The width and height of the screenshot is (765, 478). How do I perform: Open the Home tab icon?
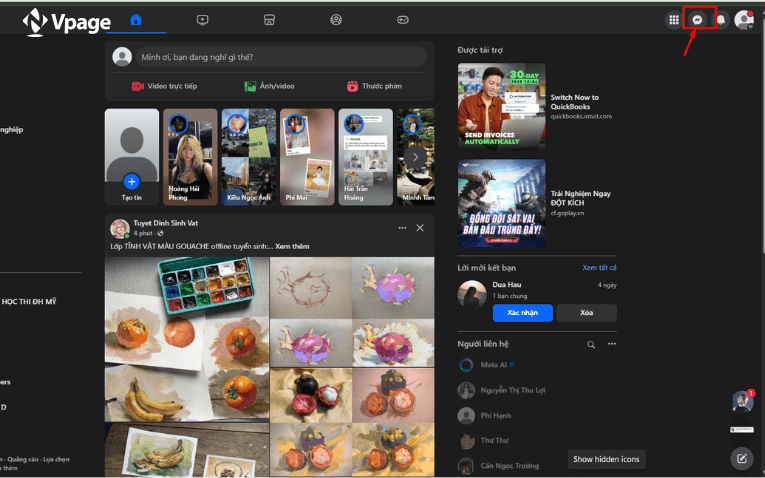[x=136, y=20]
